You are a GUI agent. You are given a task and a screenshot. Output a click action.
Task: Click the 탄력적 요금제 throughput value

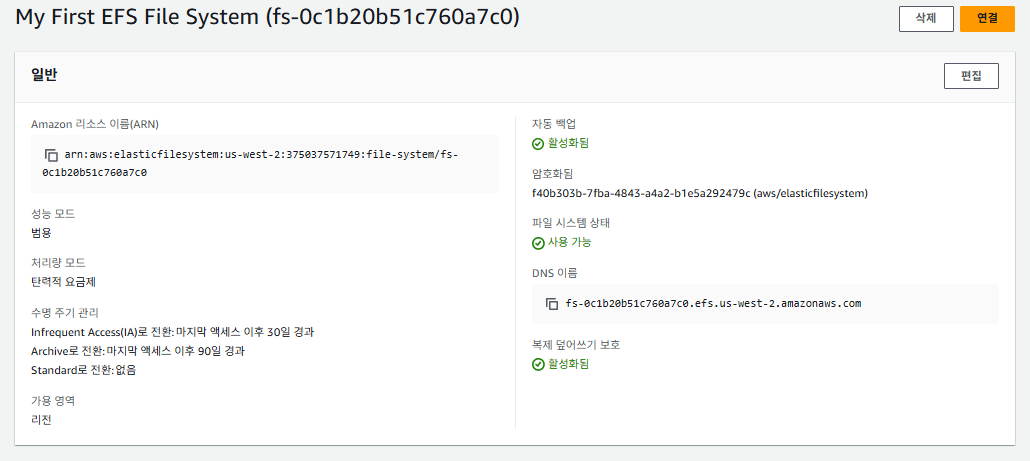pos(63,282)
